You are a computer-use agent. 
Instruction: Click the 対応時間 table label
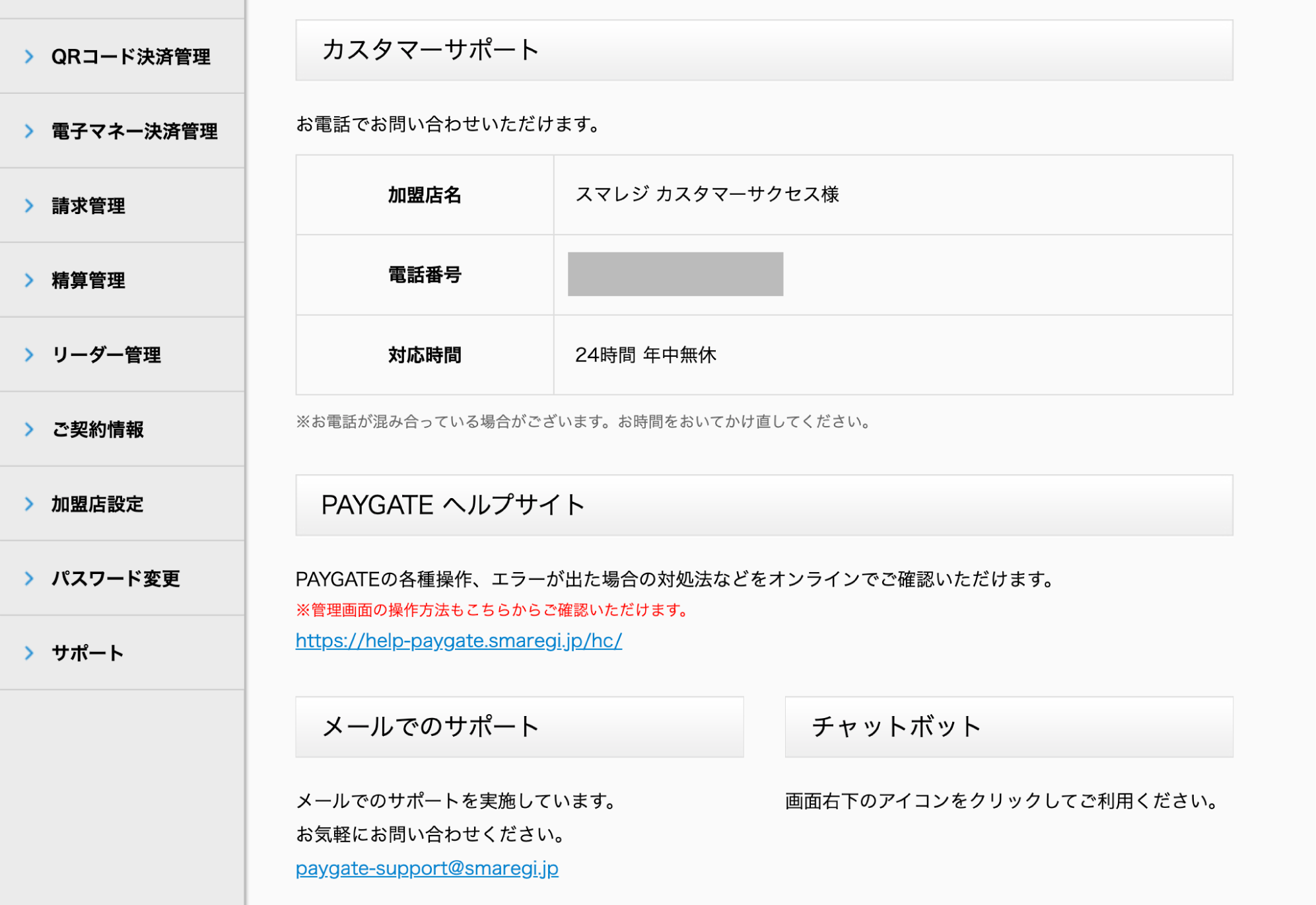coord(425,355)
